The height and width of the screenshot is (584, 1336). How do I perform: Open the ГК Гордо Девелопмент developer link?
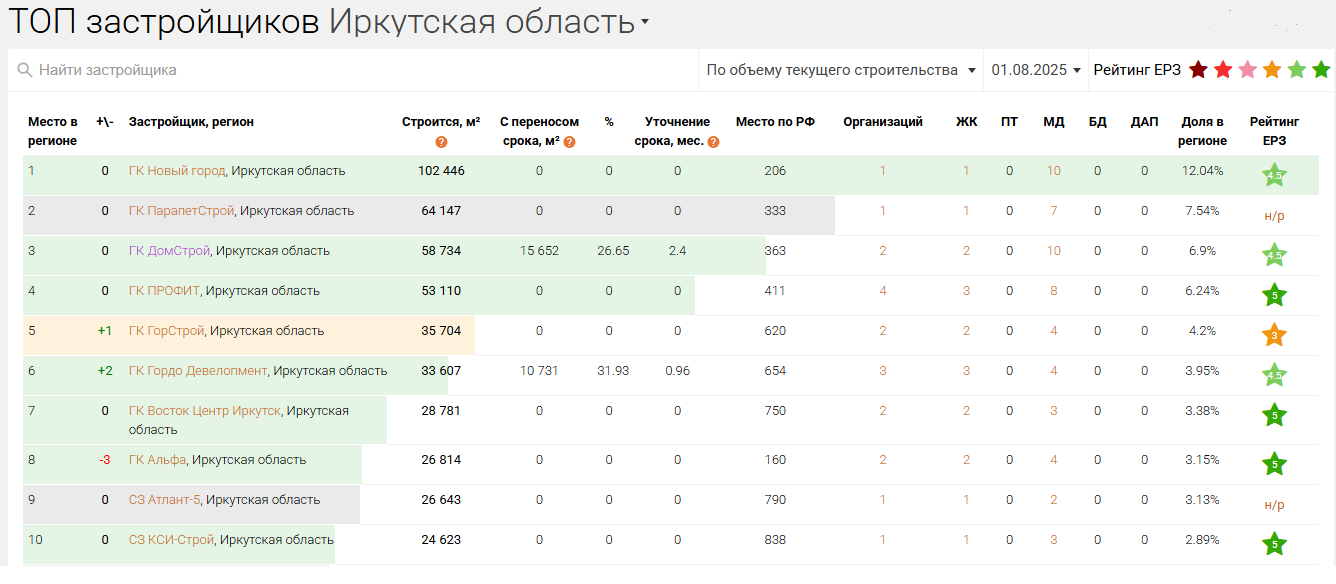198,371
